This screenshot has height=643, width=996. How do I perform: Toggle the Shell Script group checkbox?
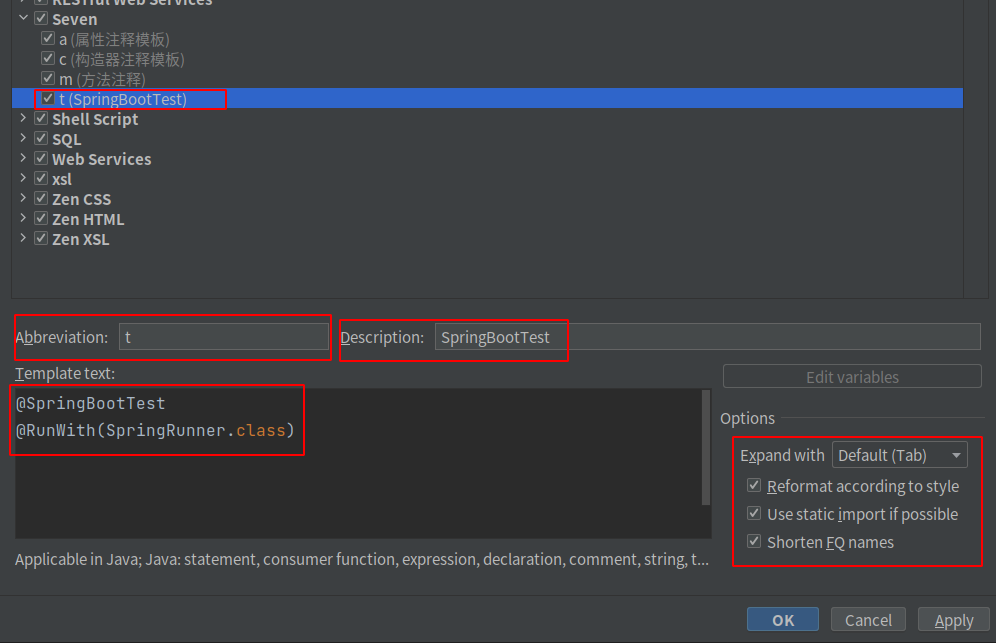(x=41, y=118)
